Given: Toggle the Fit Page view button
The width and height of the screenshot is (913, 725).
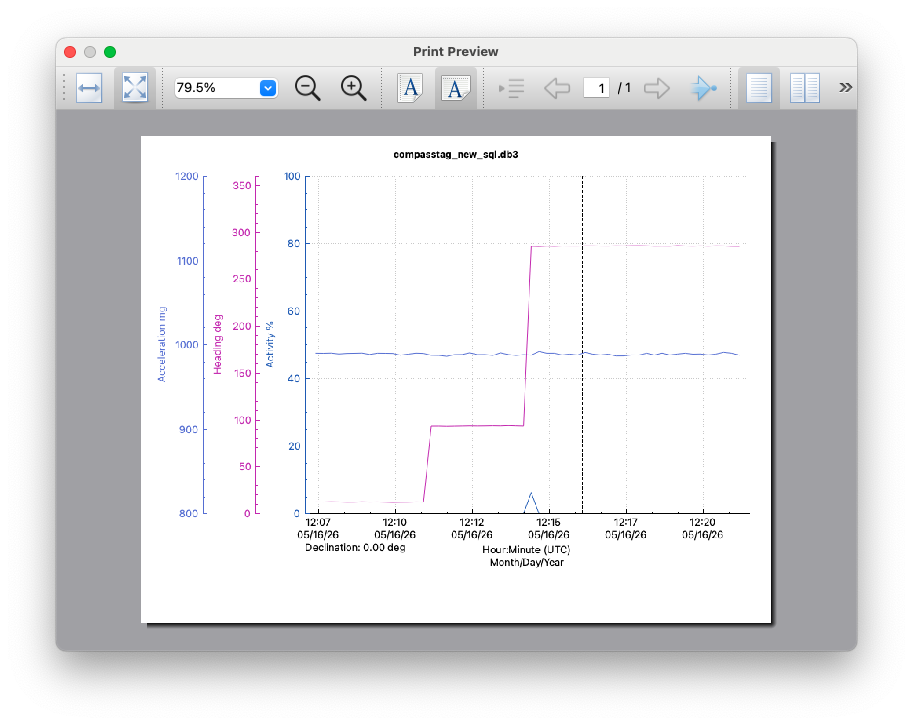Looking at the screenshot, I should point(135,88).
